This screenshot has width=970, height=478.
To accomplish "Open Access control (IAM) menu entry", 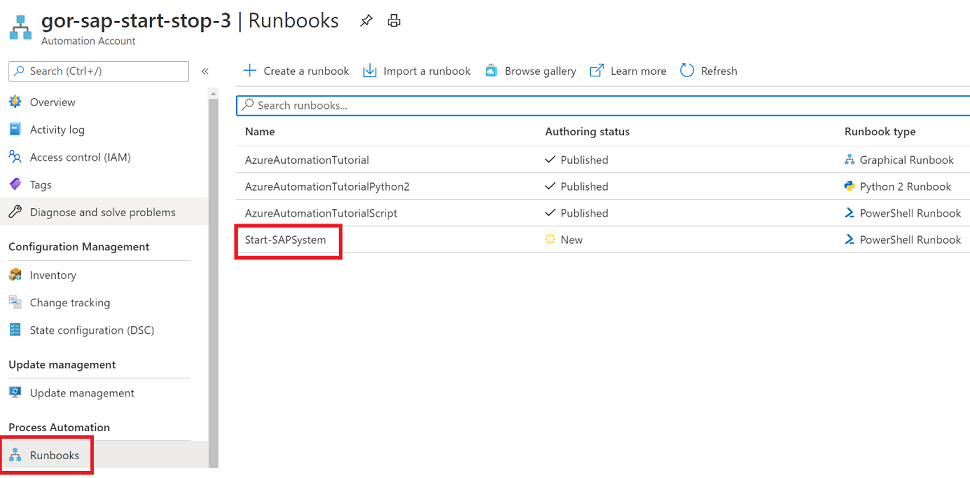I will point(80,157).
